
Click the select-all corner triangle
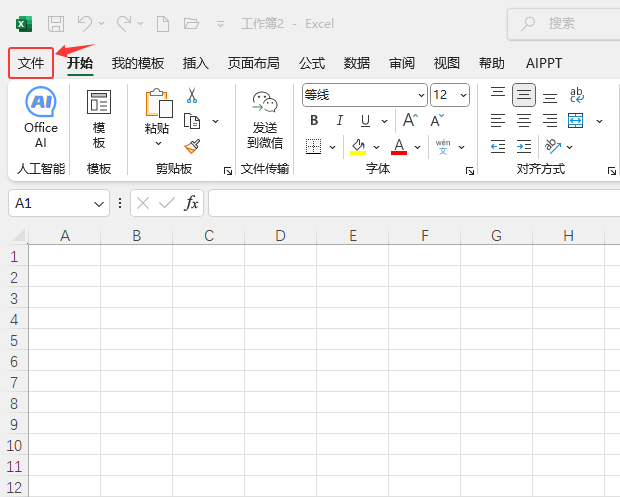[x=19, y=235]
